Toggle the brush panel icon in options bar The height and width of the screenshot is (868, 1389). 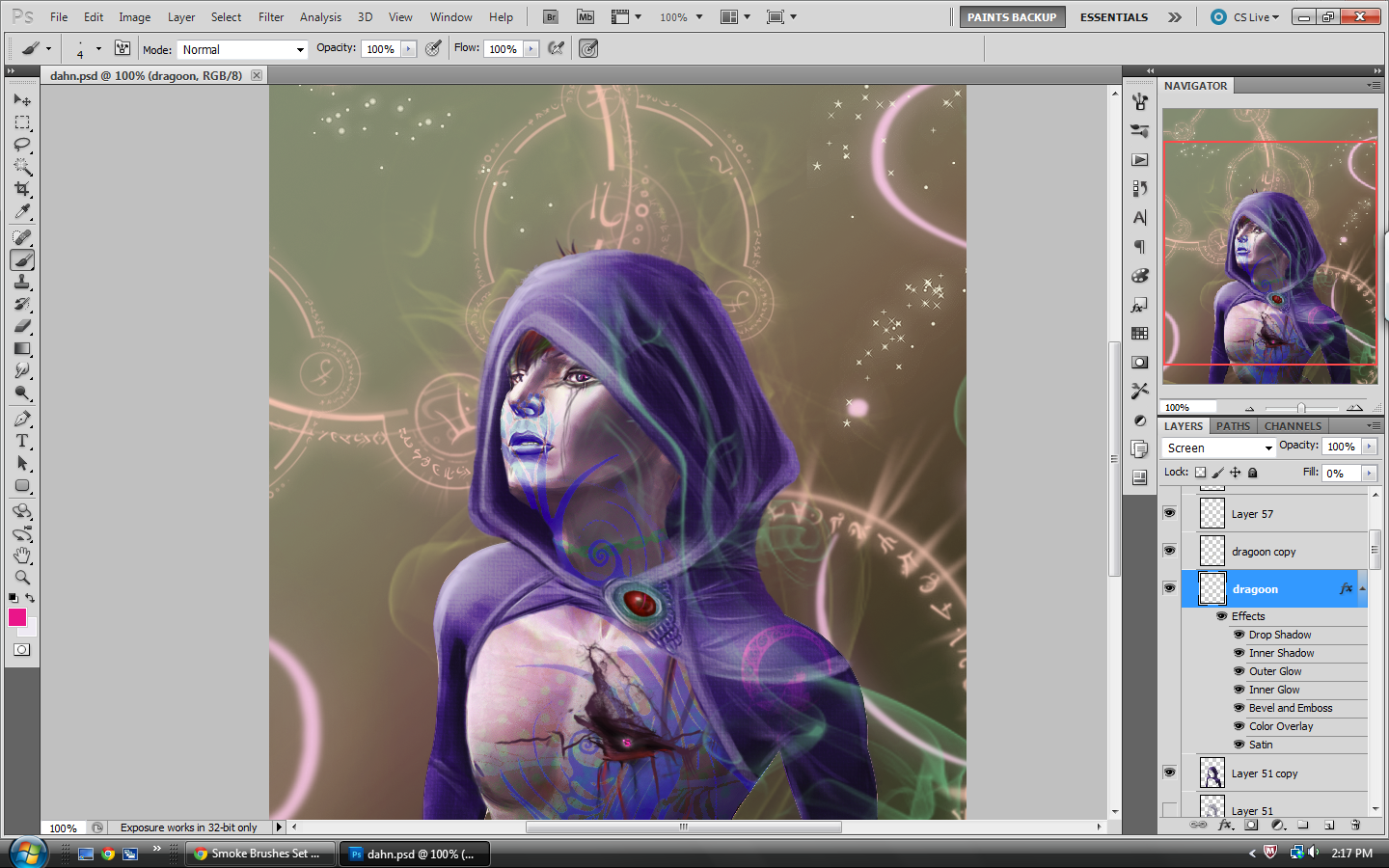[x=123, y=48]
